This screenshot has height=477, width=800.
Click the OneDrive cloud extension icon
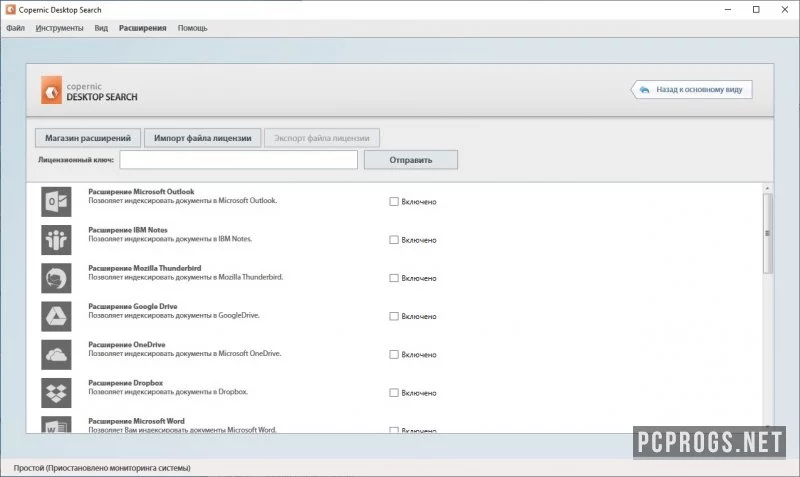[x=56, y=355]
